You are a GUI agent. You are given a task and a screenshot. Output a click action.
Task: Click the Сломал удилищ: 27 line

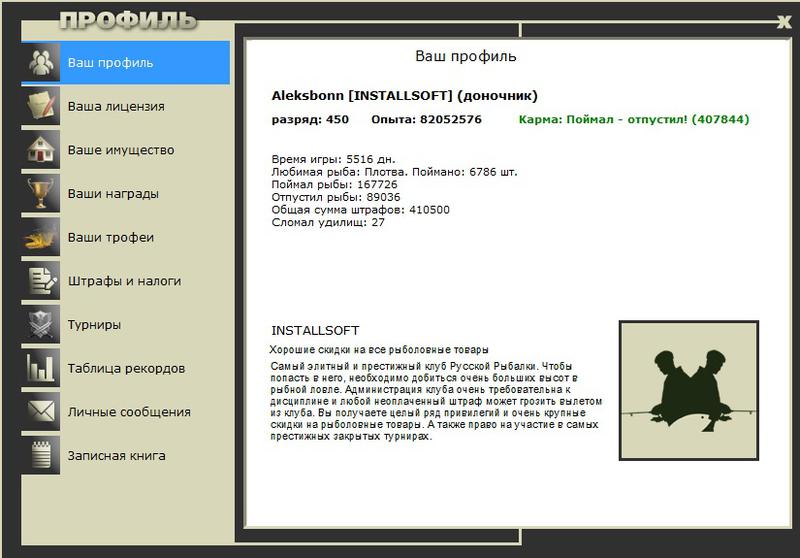pos(328,222)
